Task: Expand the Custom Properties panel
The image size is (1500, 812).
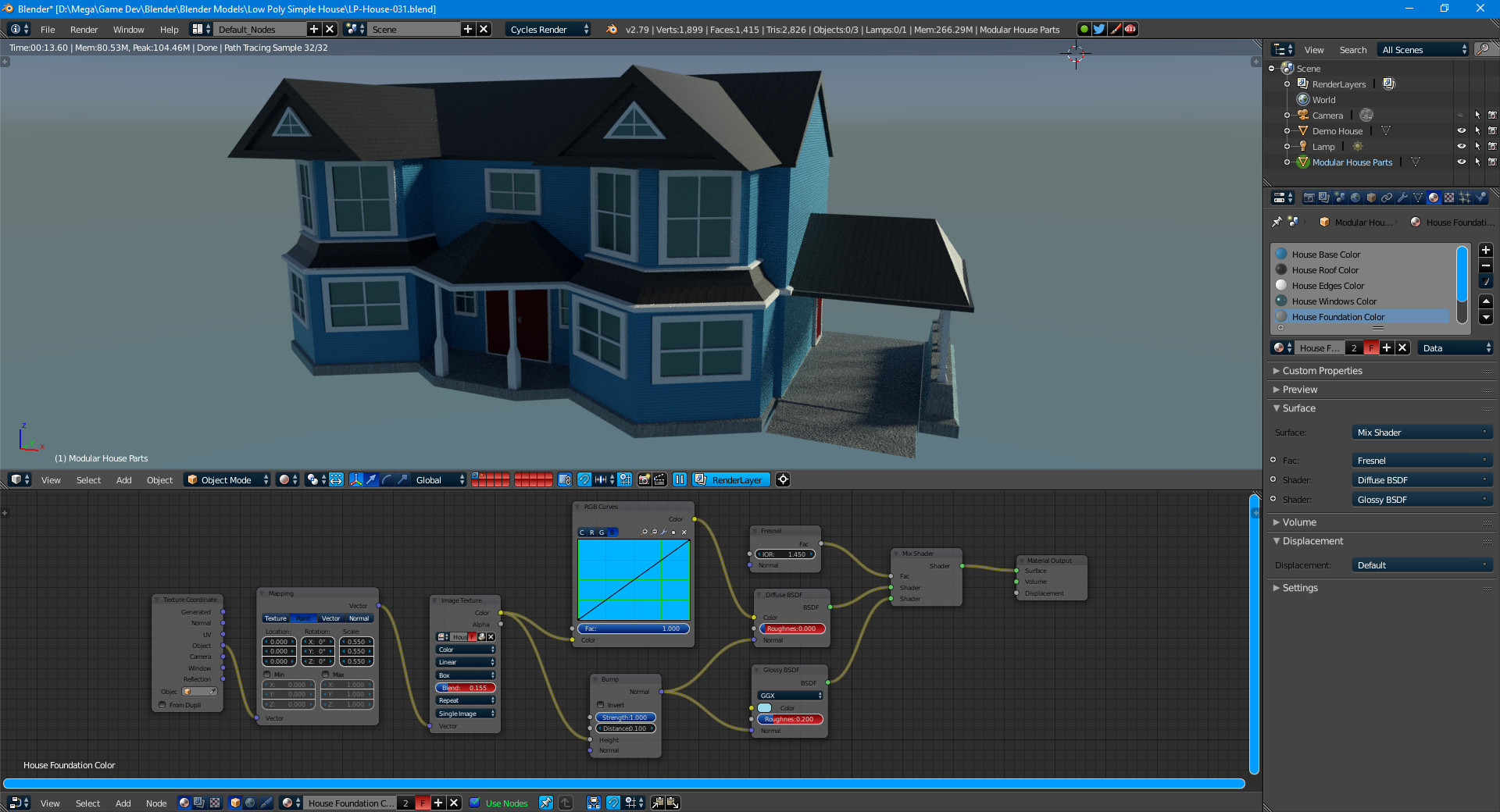Action: pos(1320,371)
